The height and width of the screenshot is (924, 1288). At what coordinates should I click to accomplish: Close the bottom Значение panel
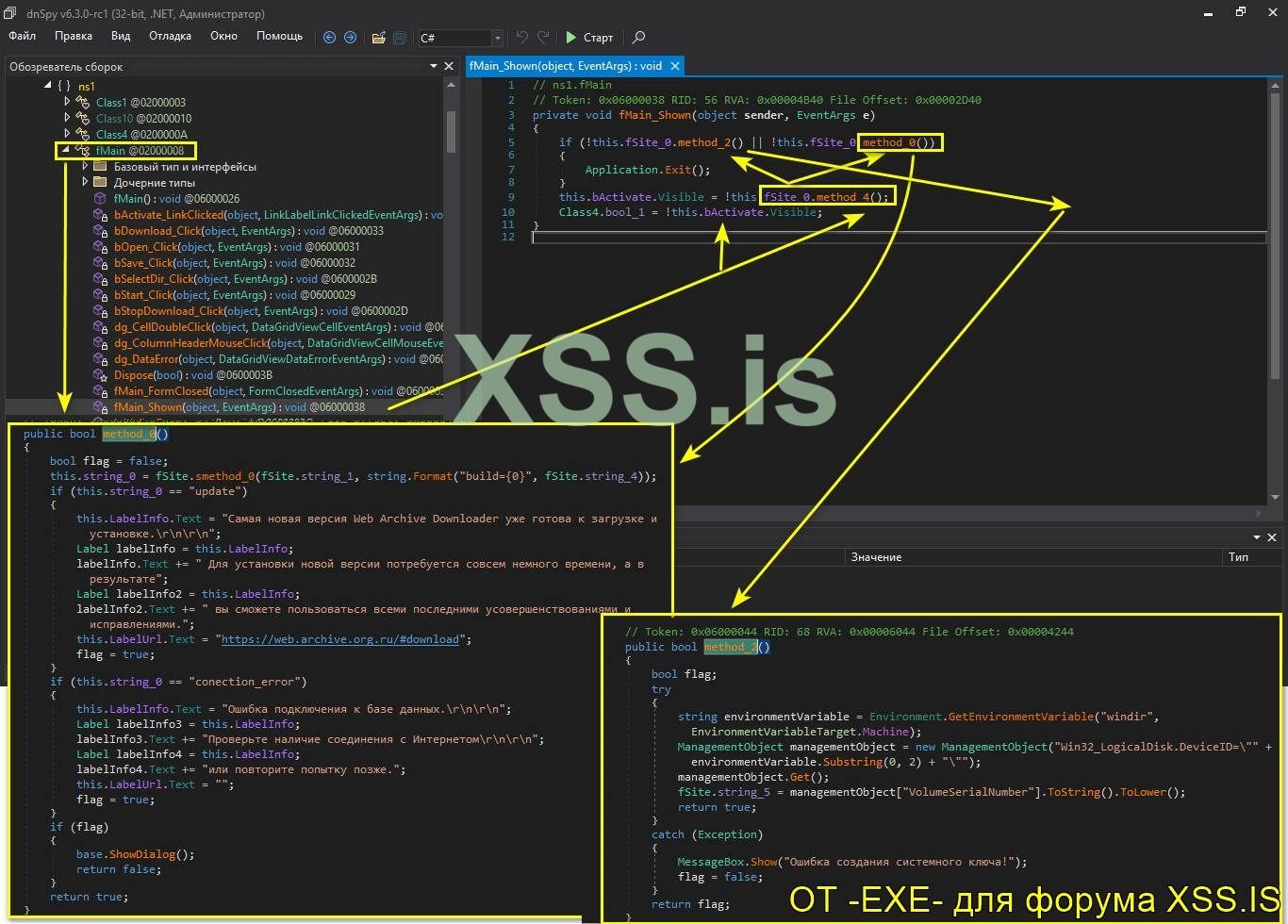(x=1272, y=537)
